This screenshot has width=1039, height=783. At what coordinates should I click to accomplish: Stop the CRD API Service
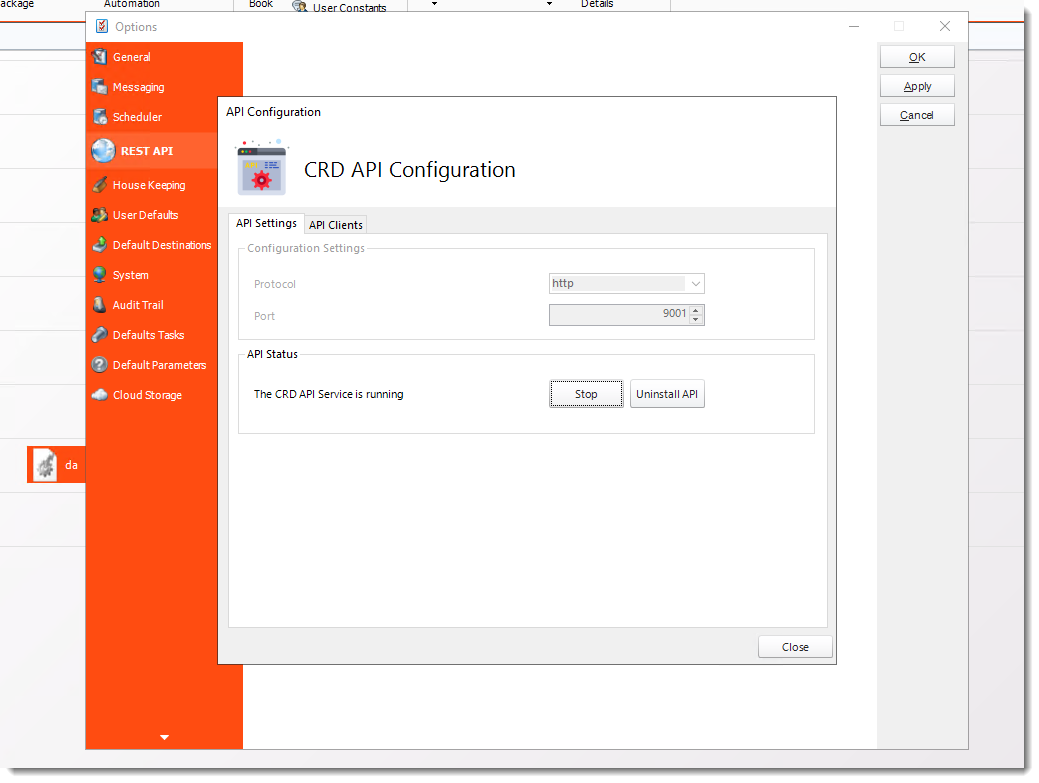point(586,394)
